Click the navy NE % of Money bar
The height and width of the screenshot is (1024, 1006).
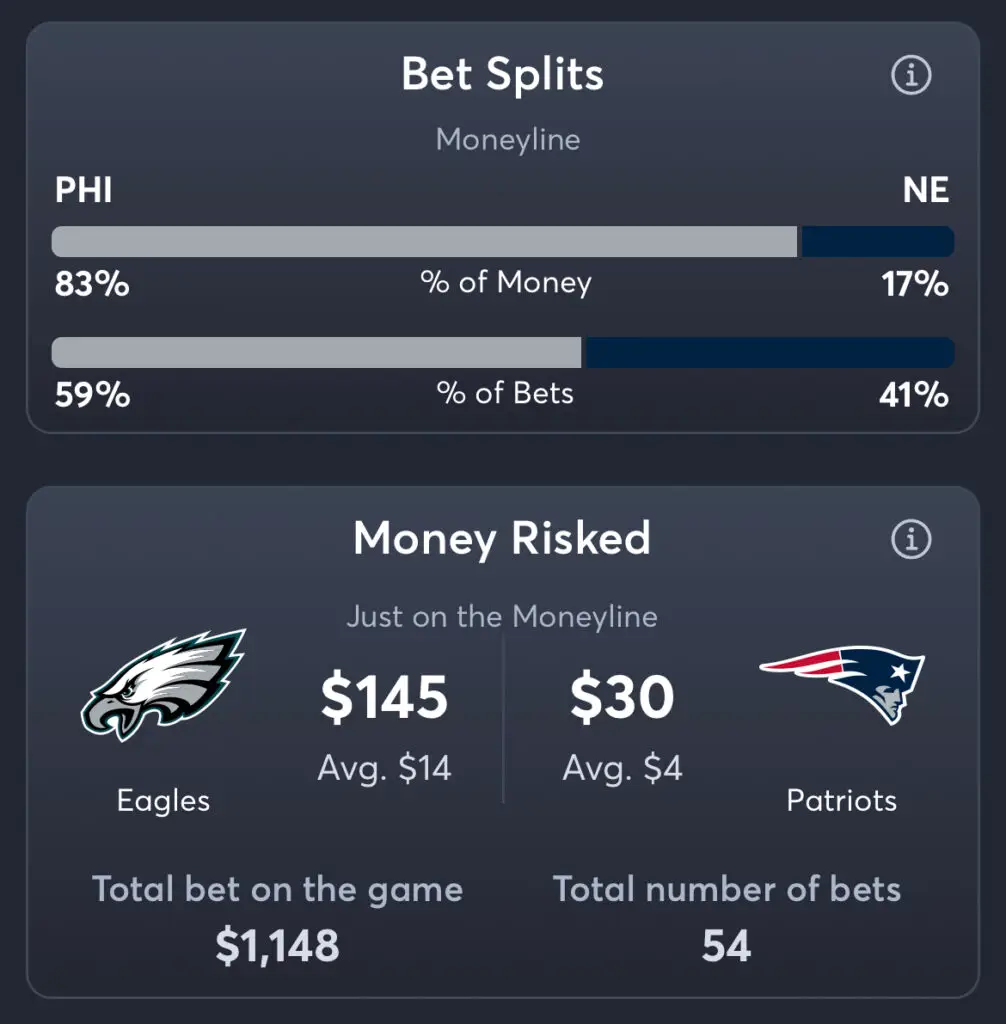click(878, 241)
